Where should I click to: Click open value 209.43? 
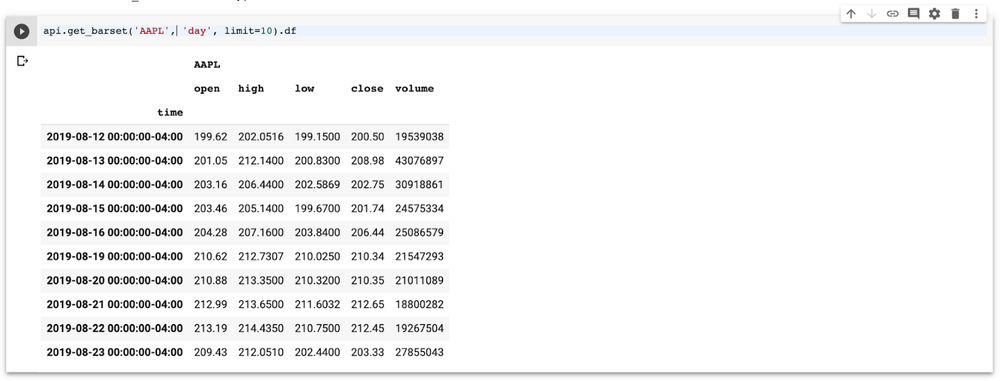point(210,352)
